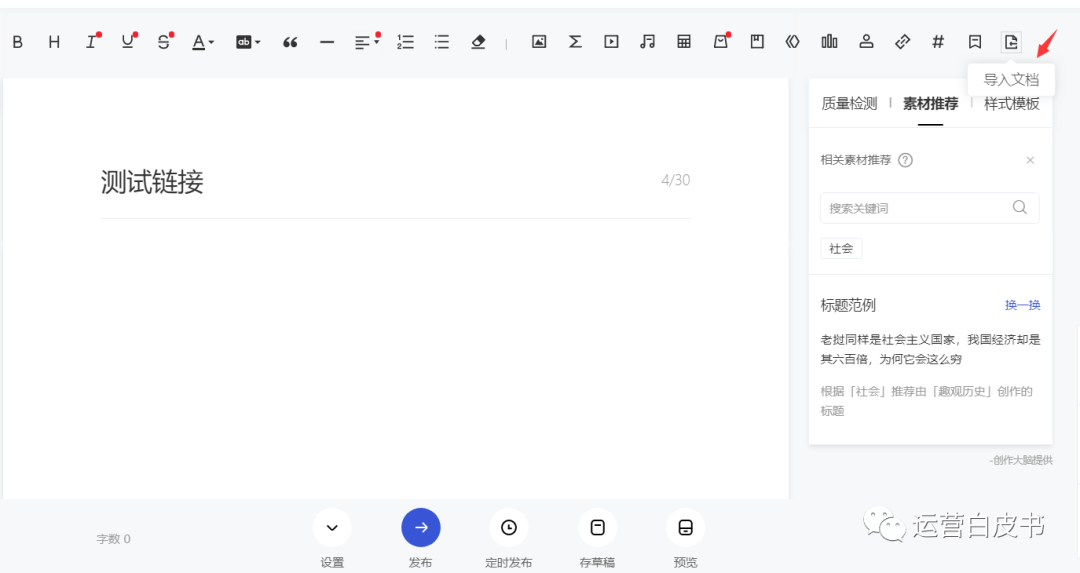The width and height of the screenshot is (1080, 573).
Task: Open the font color dropdown
Action: pyautogui.click(x=203, y=42)
